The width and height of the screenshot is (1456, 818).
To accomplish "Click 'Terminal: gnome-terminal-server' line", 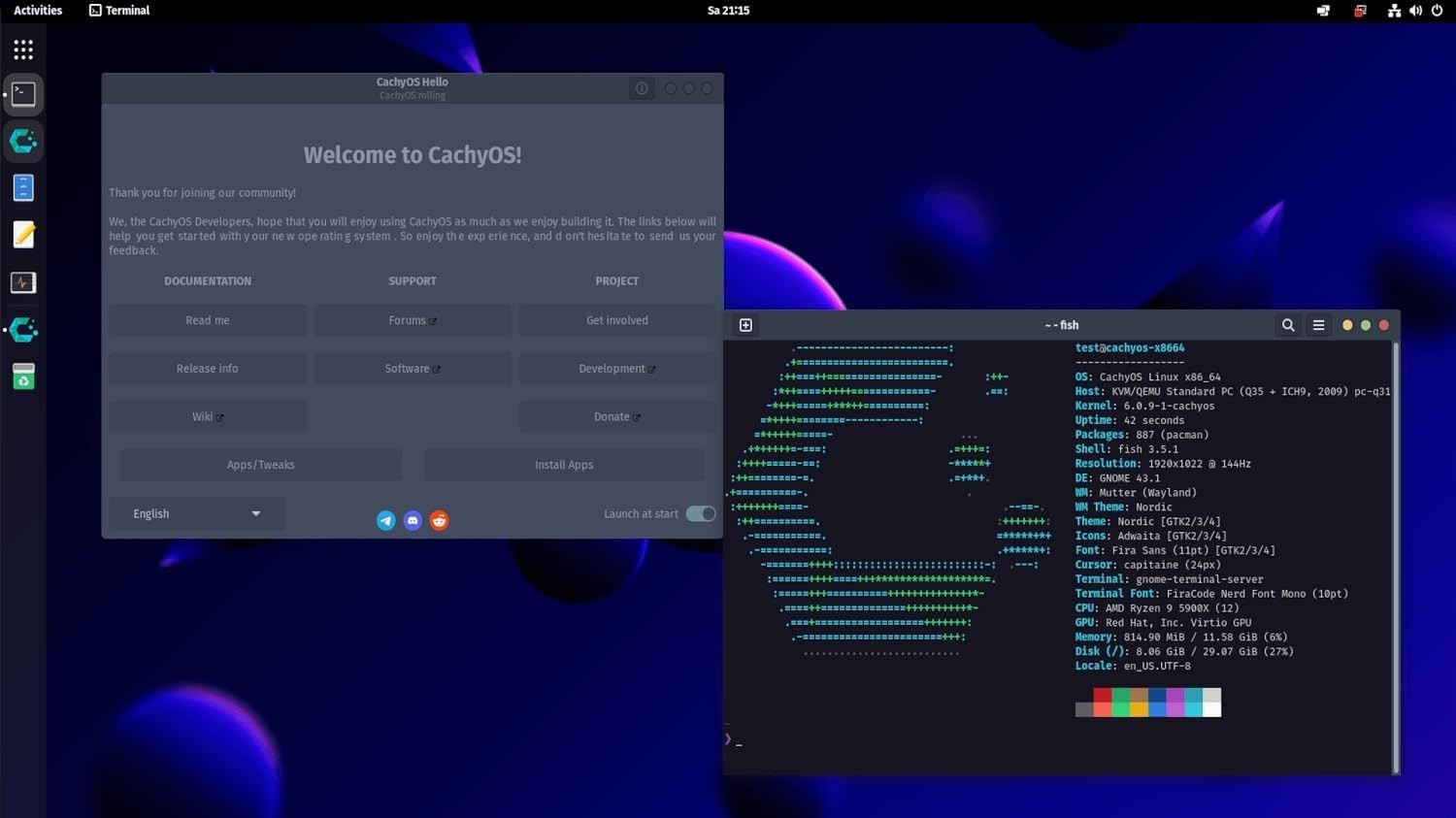I will click(x=1169, y=579).
